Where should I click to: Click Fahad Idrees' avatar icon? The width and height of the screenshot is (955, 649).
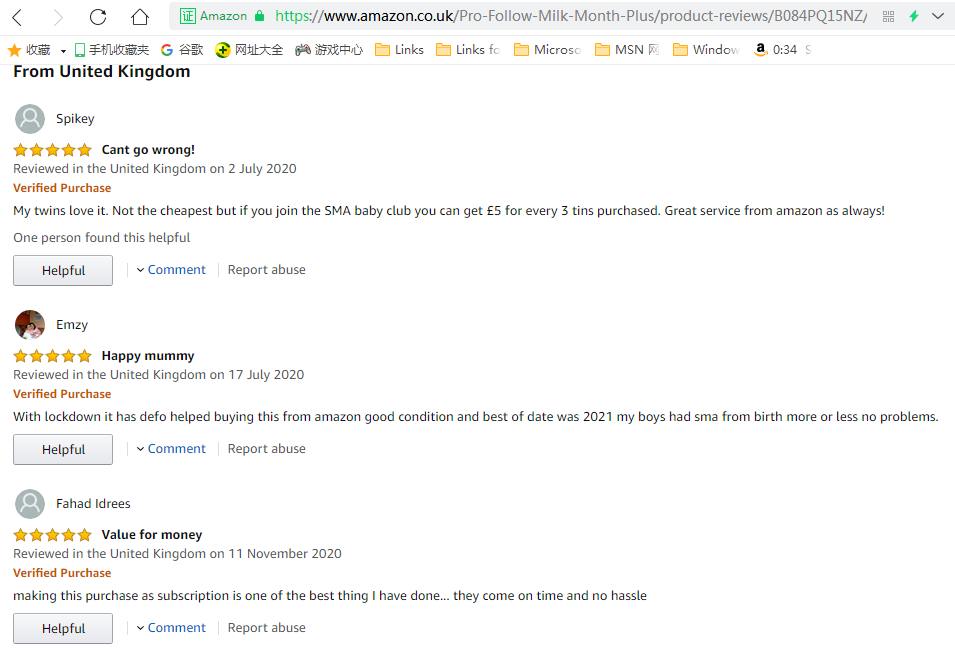[30, 504]
